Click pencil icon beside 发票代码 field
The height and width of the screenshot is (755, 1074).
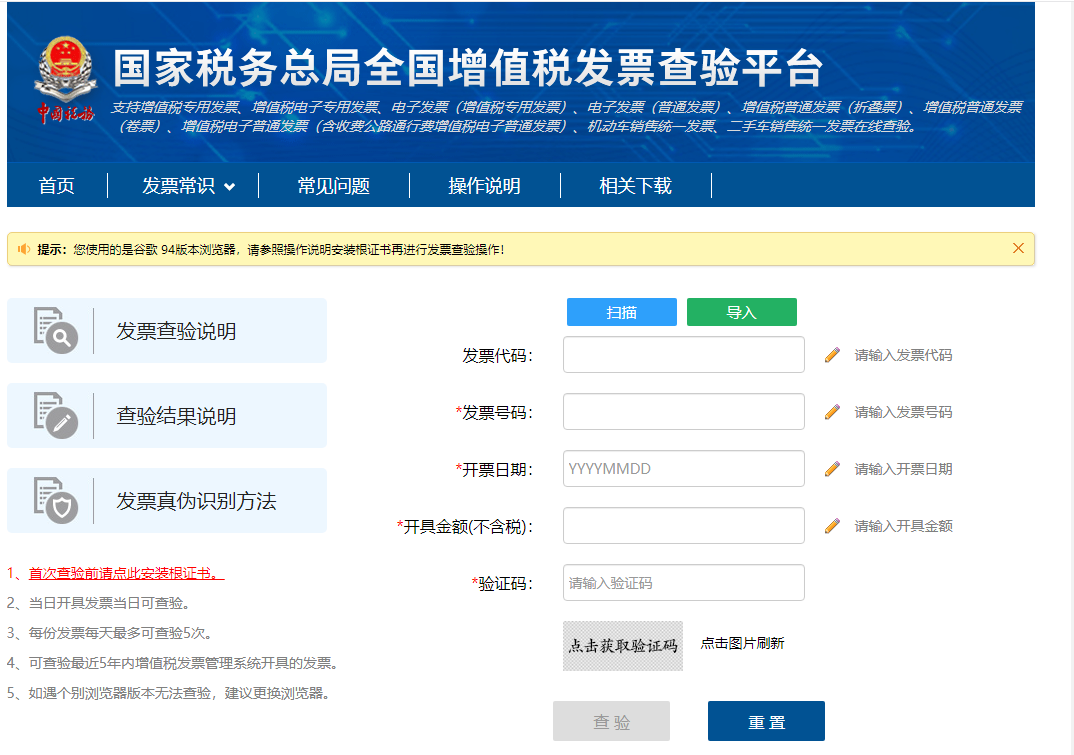click(832, 355)
